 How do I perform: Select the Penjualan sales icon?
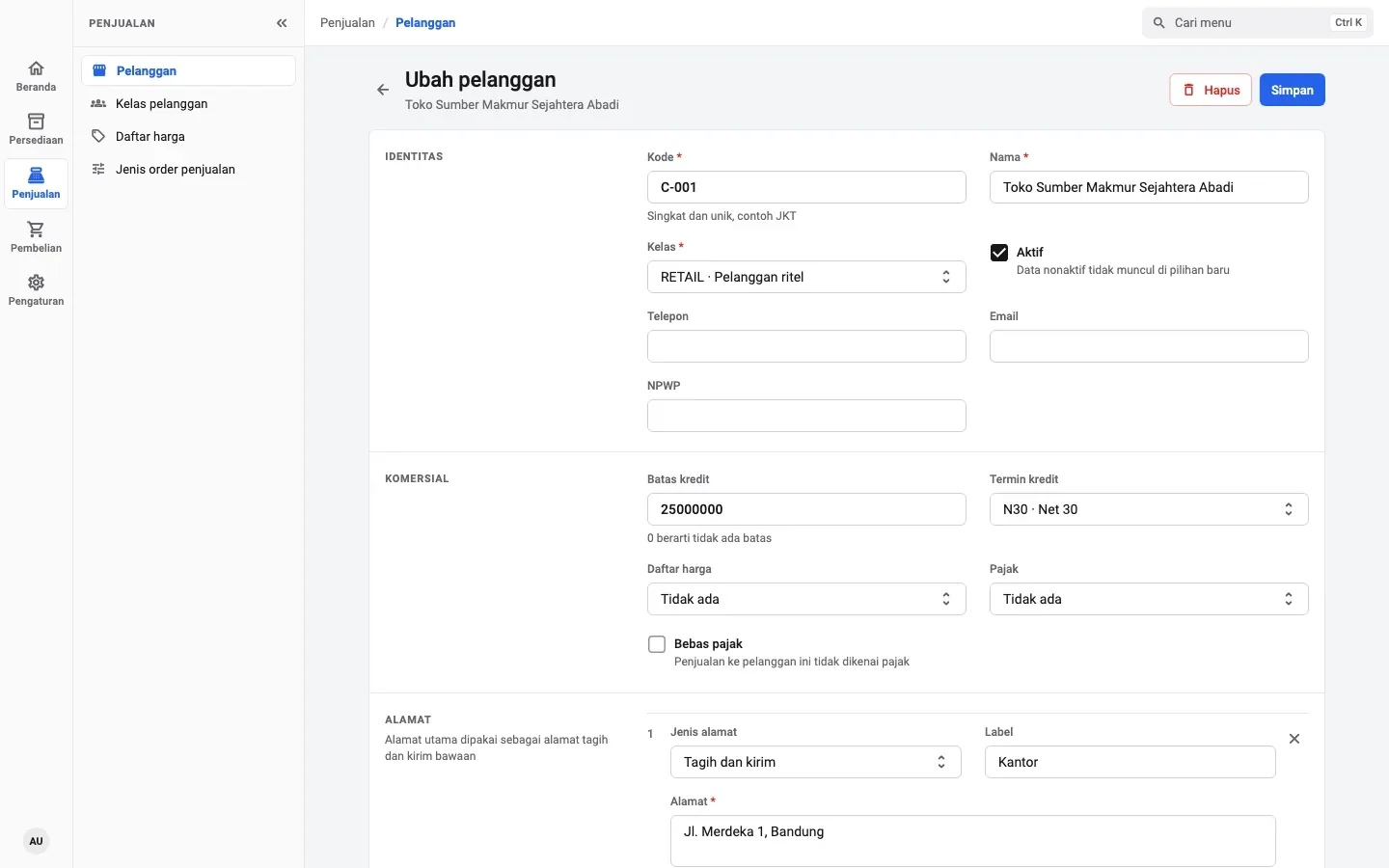coord(36,183)
